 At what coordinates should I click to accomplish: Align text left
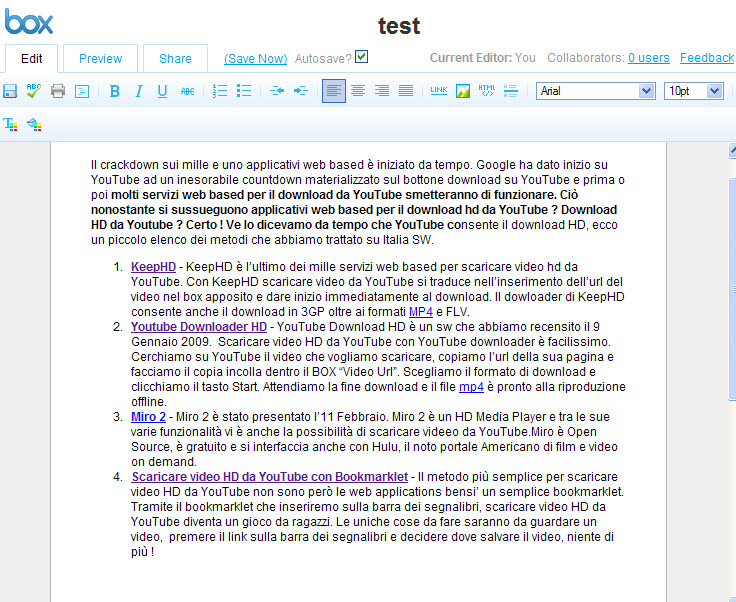pos(334,91)
